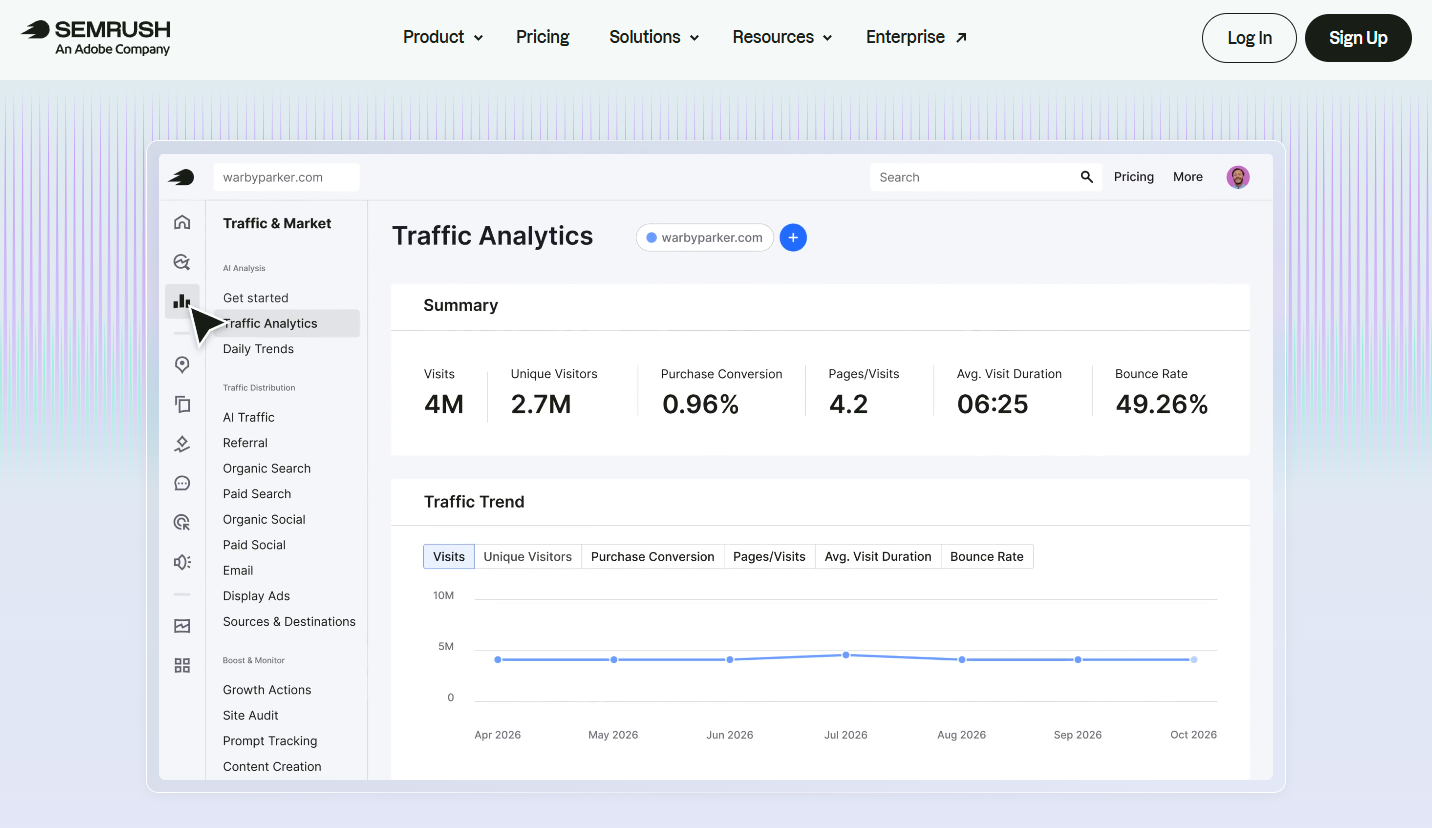
Task: Click the megaphone icon in the sidebar
Action: (x=182, y=562)
